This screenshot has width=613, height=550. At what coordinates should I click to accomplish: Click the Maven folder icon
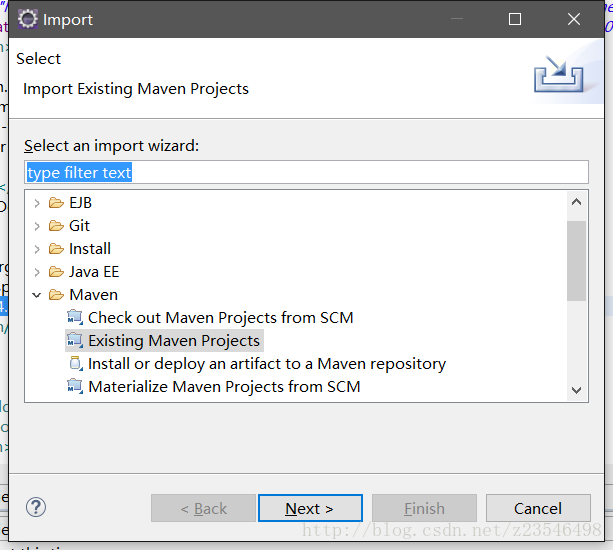(56, 295)
